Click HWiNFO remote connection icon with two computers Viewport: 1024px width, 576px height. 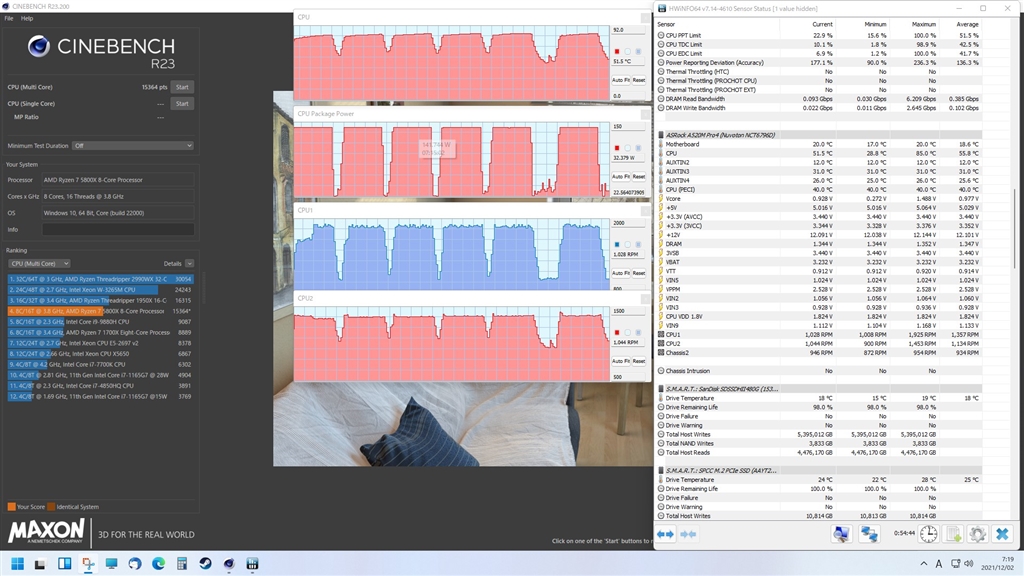[x=869, y=534]
